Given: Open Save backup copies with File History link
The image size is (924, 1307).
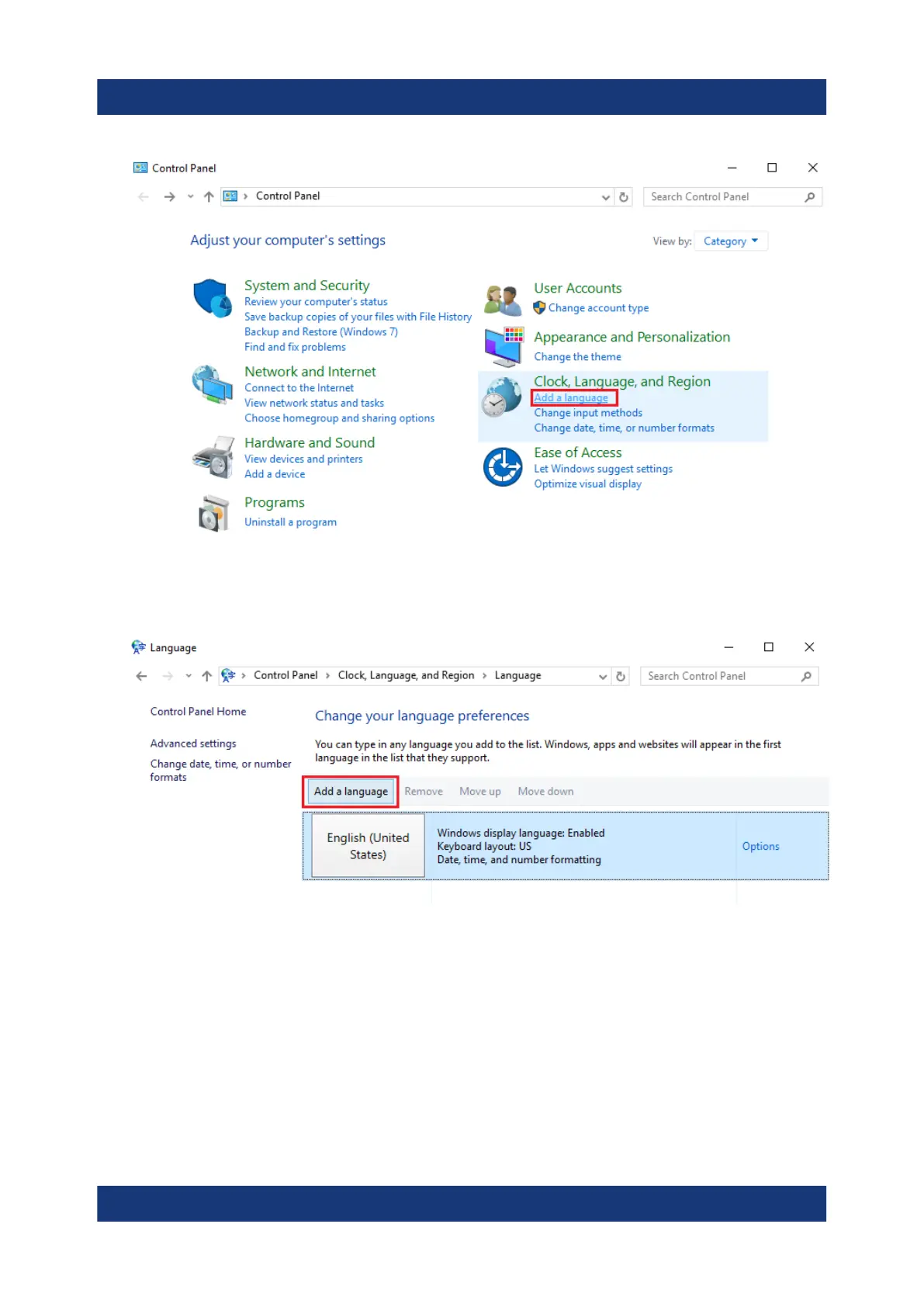Looking at the screenshot, I should [x=358, y=317].
